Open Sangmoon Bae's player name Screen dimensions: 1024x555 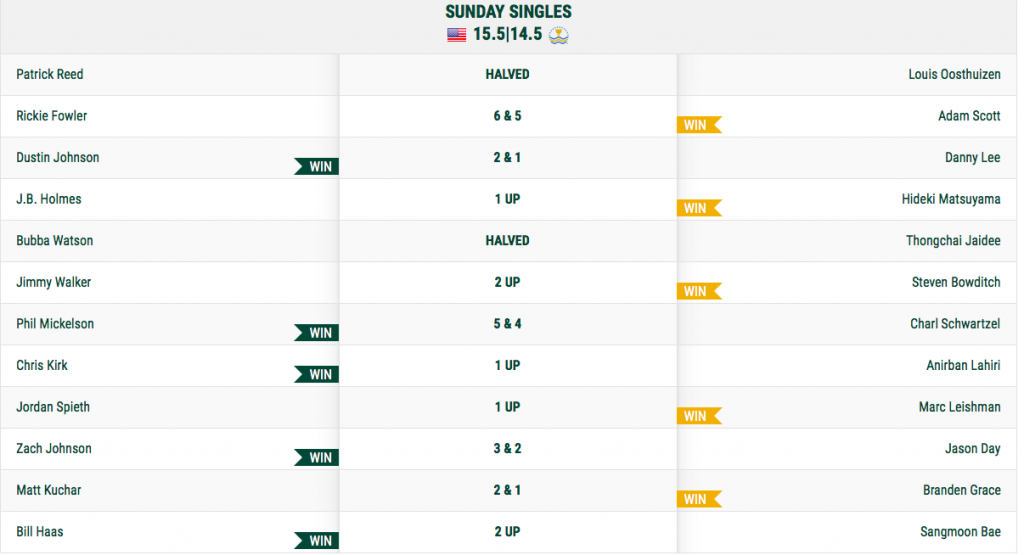[960, 532]
